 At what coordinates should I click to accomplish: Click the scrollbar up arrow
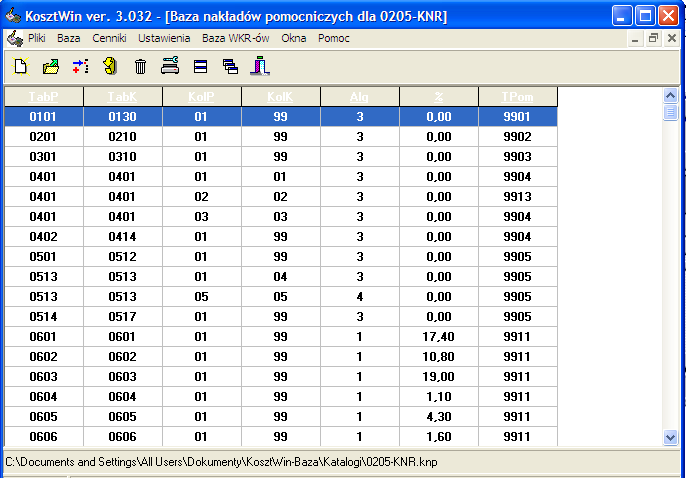click(670, 95)
